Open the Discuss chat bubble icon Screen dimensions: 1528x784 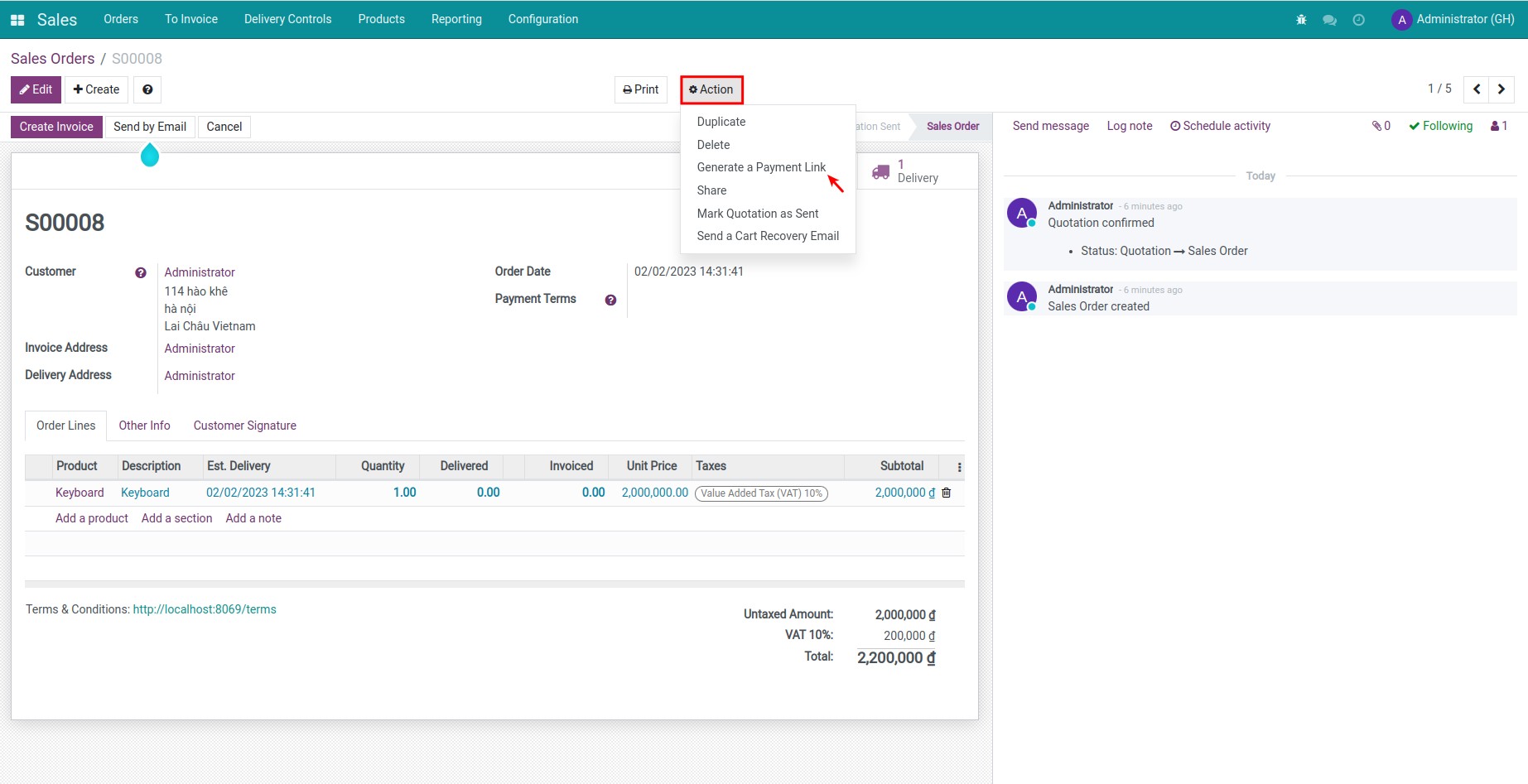pos(1330,18)
